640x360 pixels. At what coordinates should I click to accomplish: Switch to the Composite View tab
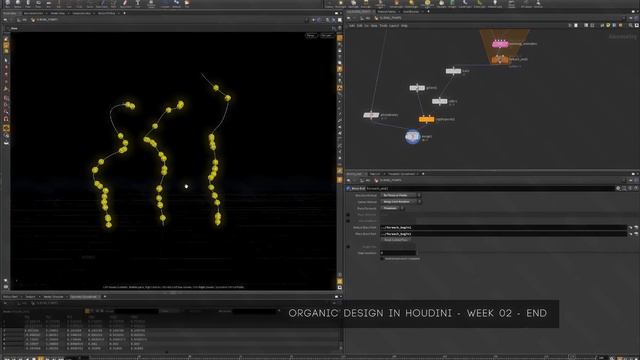[82, 13]
